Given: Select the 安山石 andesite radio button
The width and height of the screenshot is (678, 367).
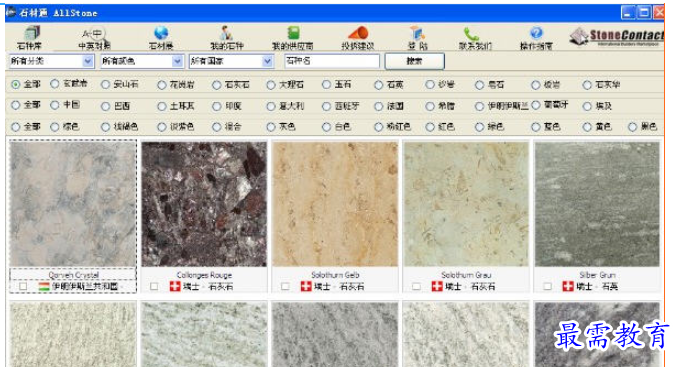Looking at the screenshot, I should [106, 85].
